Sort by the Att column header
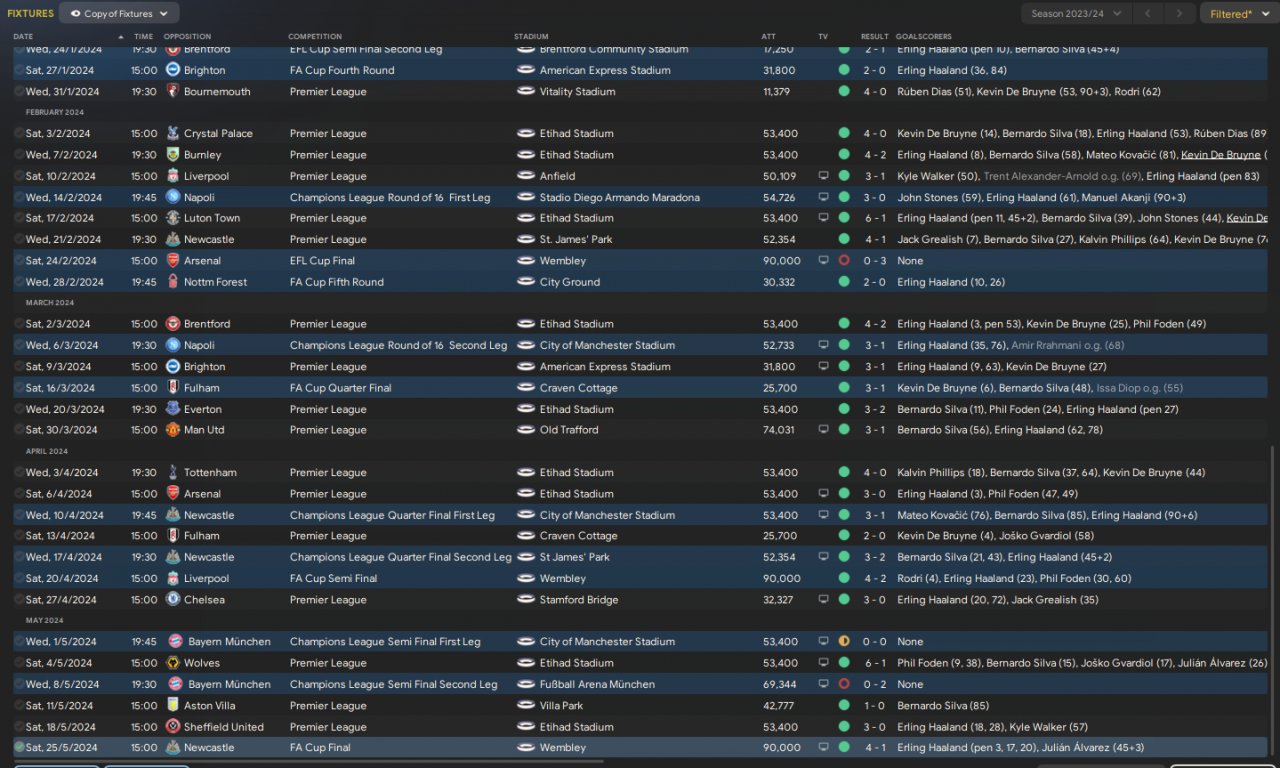Screen dimensions: 1280x768 click(x=768, y=36)
